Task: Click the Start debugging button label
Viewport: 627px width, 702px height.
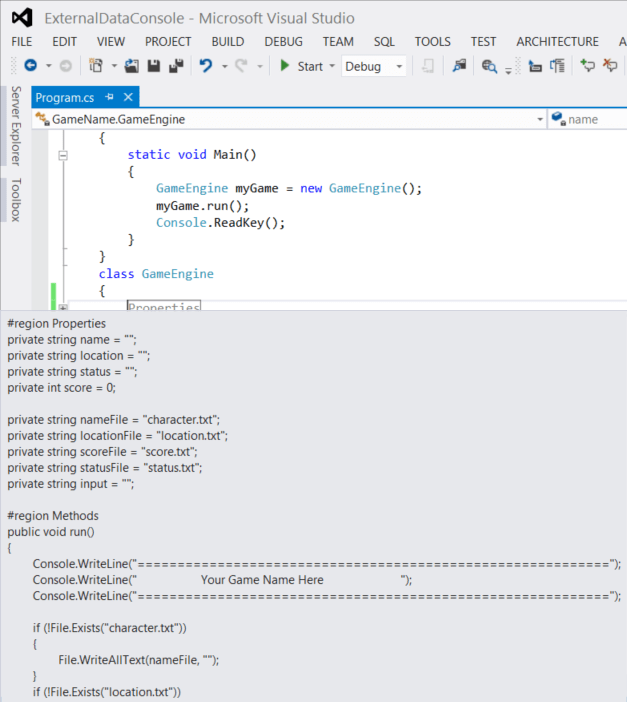Action: coord(310,66)
